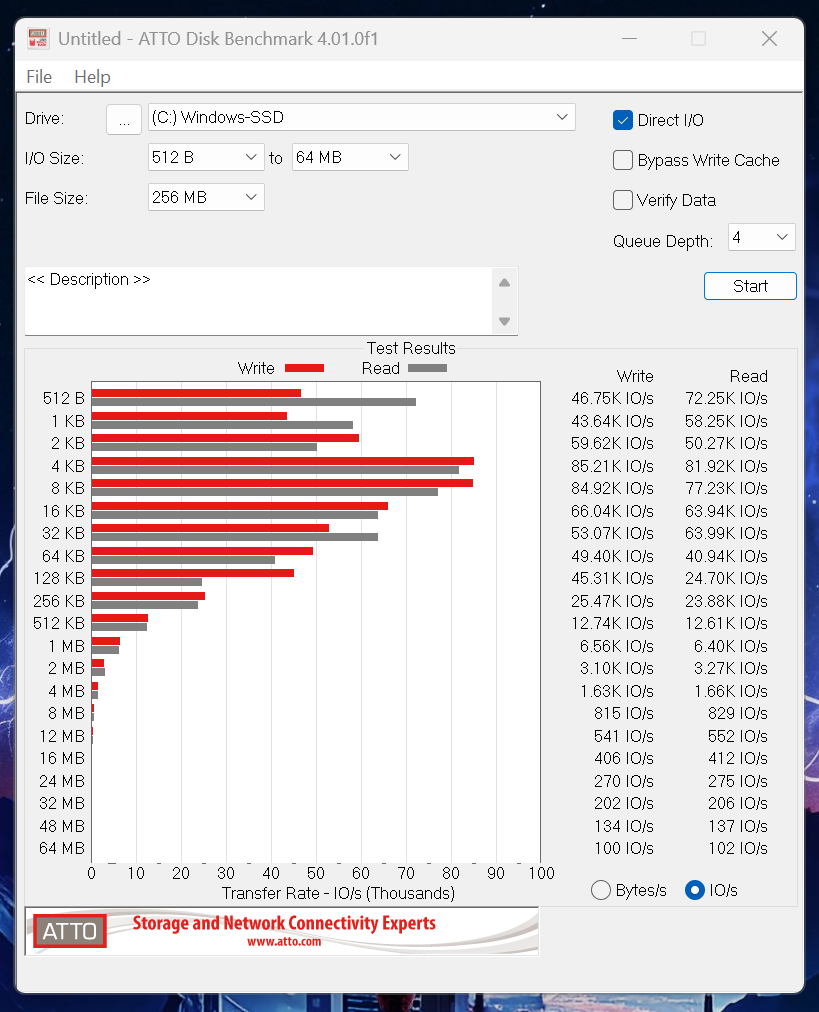Viewport: 819px width, 1012px height.
Task: Click the ATTO app icon in title bar
Action: click(x=38, y=39)
